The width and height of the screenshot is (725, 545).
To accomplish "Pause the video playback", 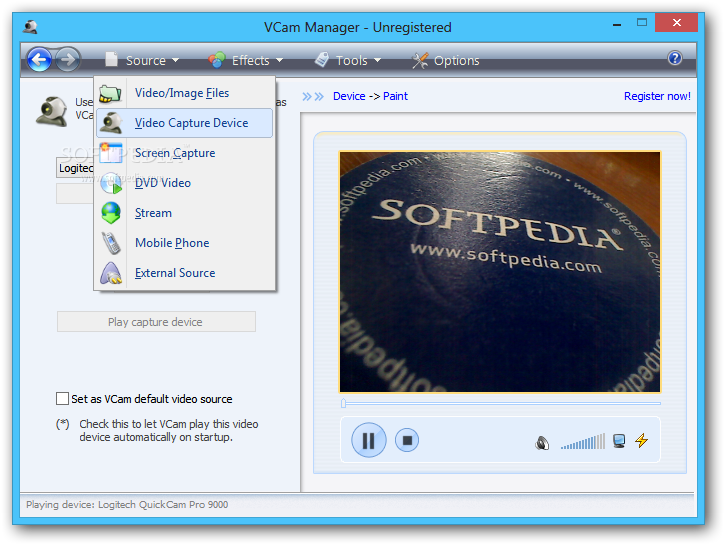I will point(369,440).
